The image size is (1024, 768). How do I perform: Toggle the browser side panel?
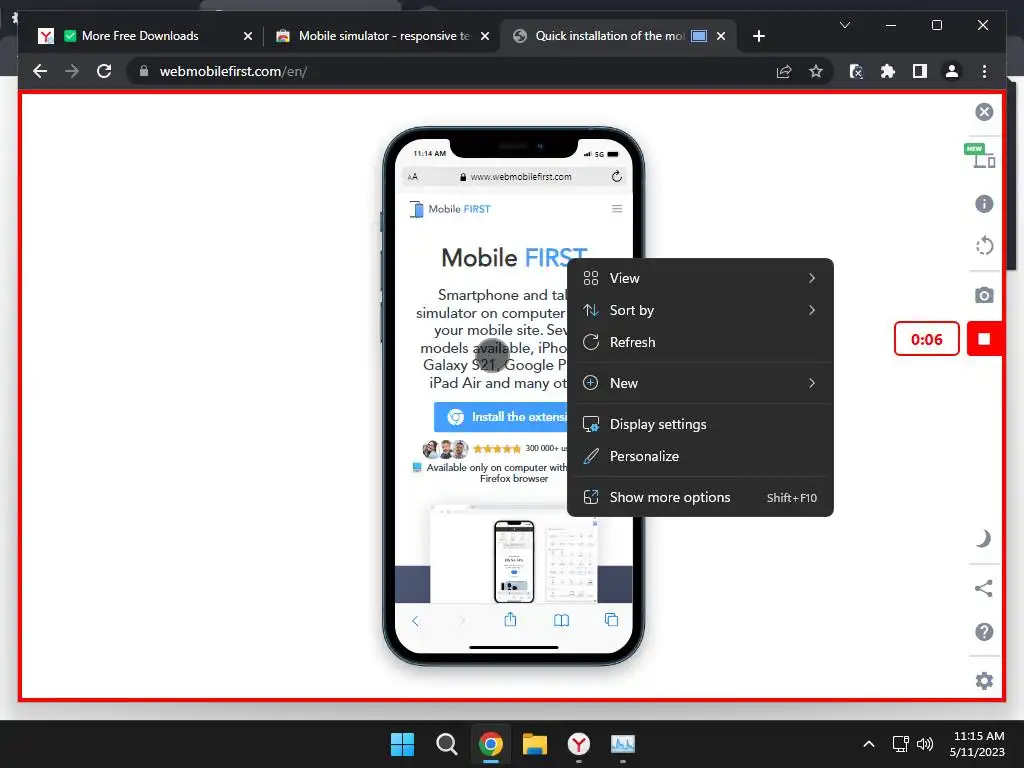(920, 71)
